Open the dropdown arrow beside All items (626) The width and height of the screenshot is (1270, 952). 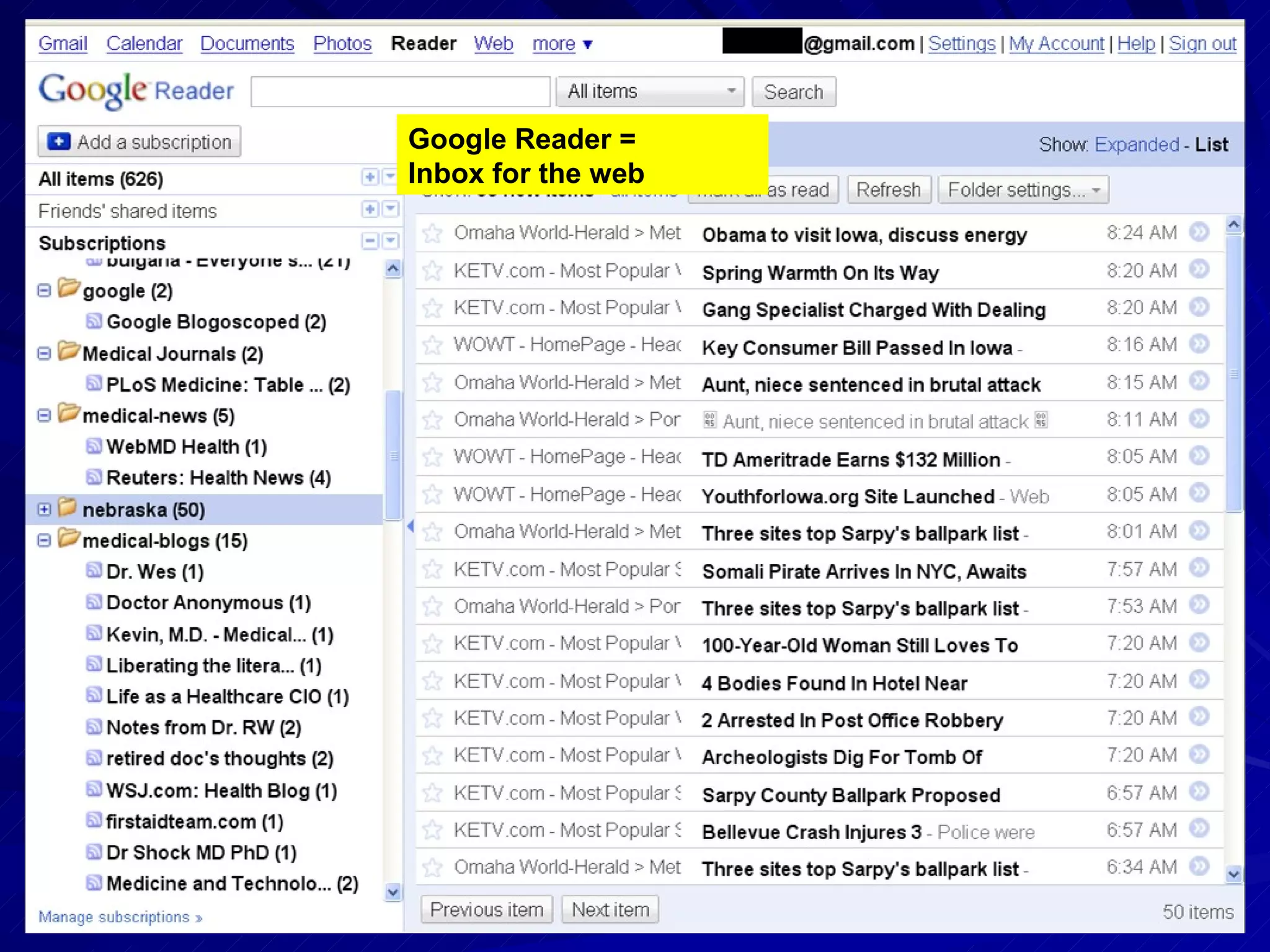390,177
